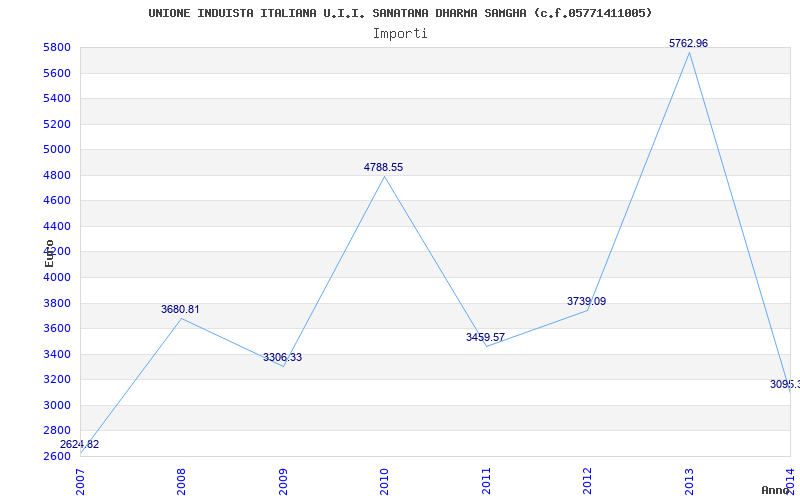The width and height of the screenshot is (800, 500).
Task: Click the 2624.82 data label
Action: pos(80,444)
